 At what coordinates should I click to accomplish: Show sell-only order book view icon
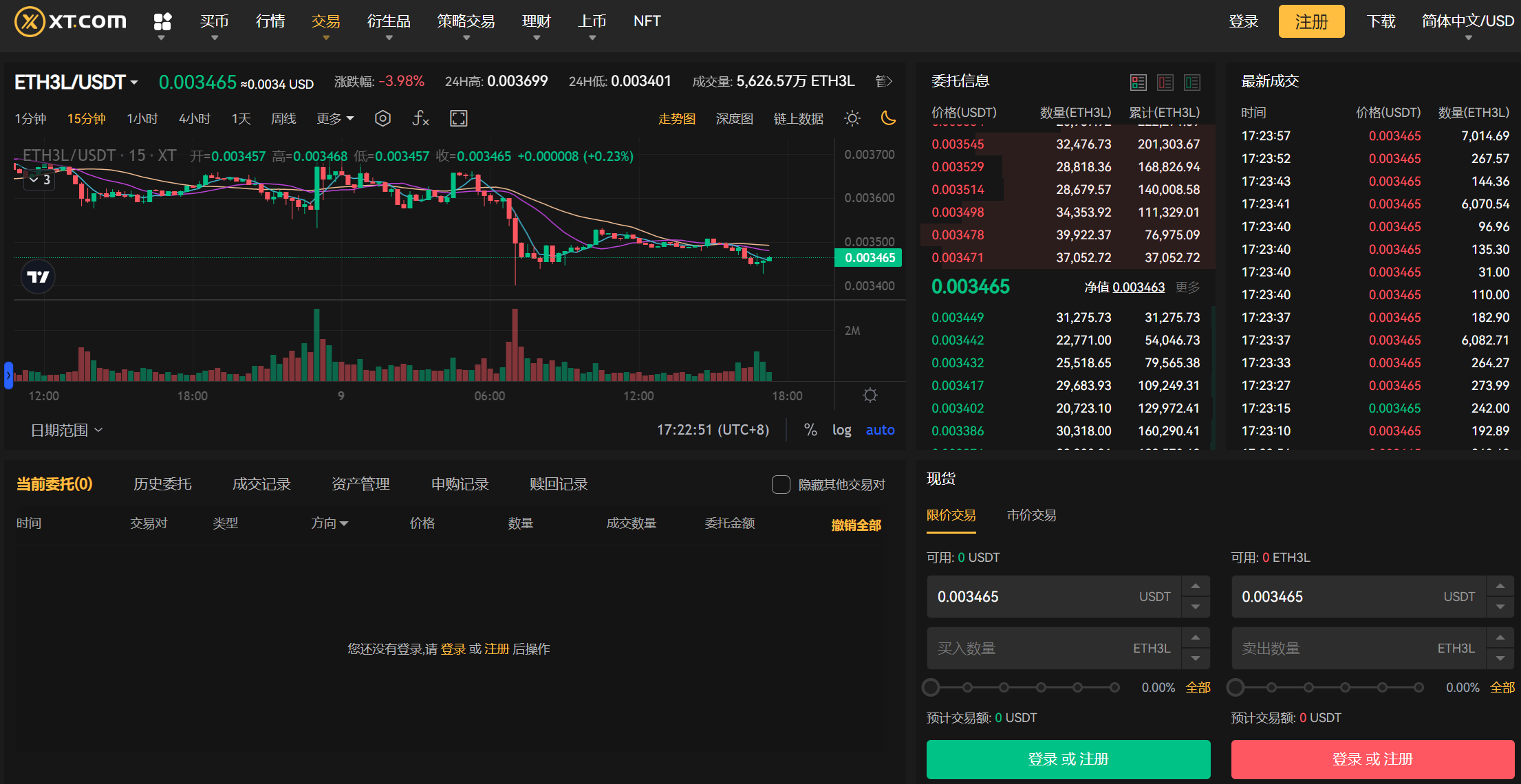(x=1165, y=83)
